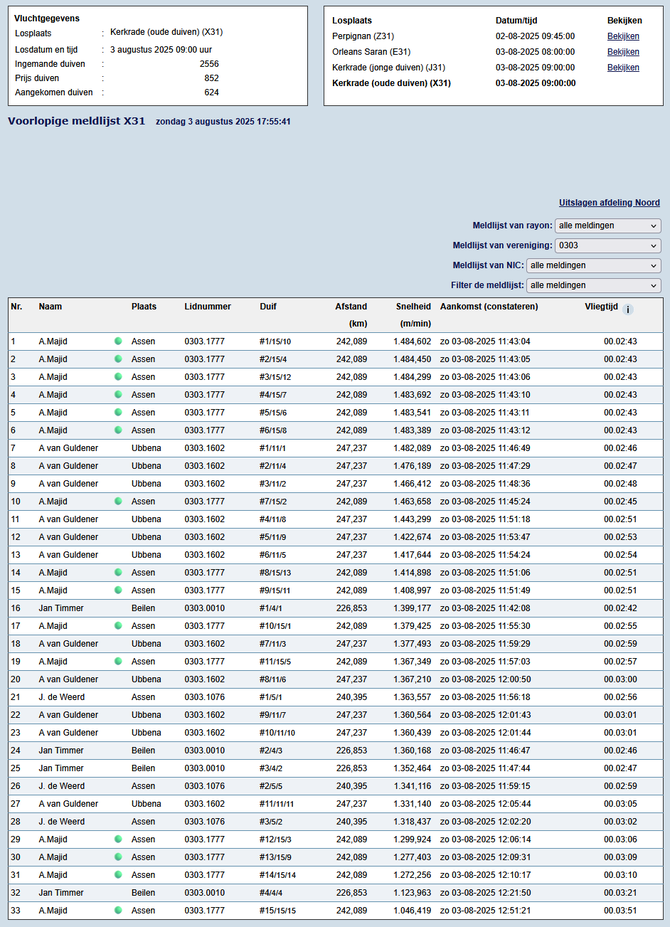Click Bekijken for Orleans Saran (E31)
The image size is (670, 927).
(623, 52)
